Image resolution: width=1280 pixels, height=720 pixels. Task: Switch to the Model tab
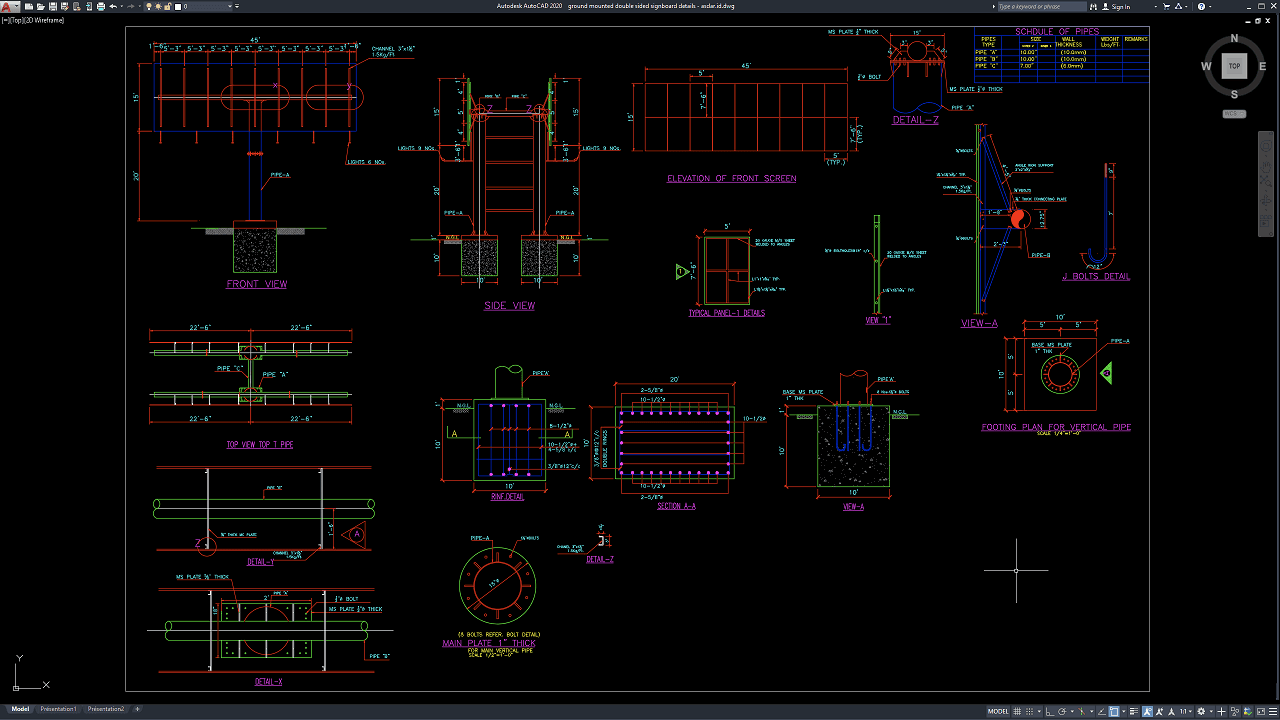[x=20, y=709]
